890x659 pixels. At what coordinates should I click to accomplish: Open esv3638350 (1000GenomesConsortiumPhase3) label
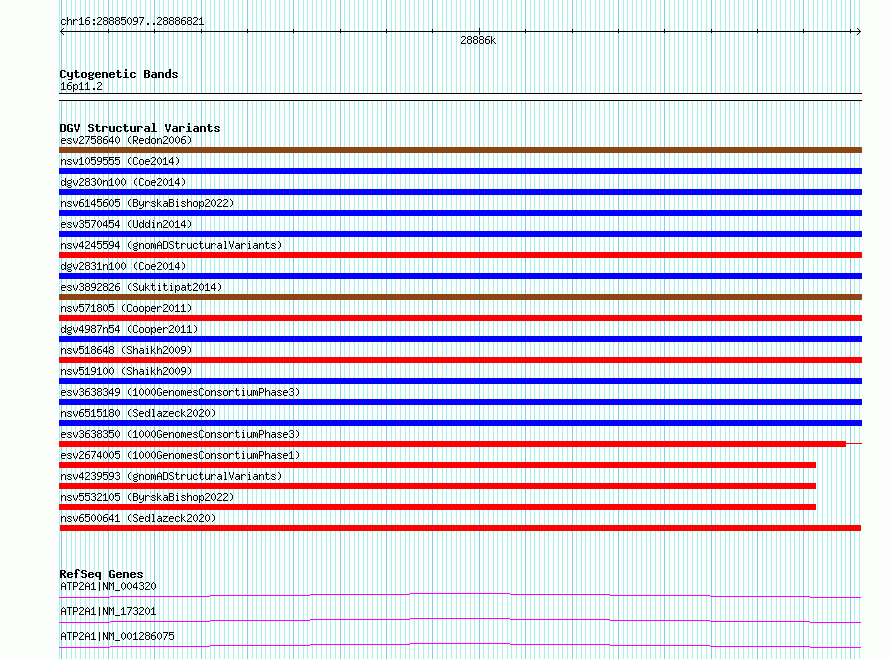(x=180, y=434)
